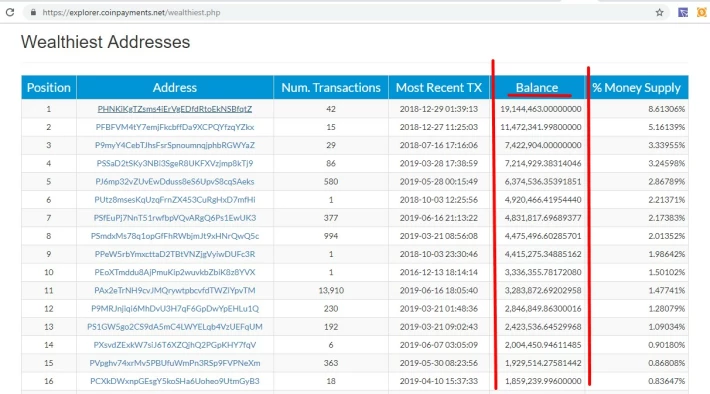This screenshot has width=710, height=394.
Task: Select balance value 7,214,929.38314046
Action: pyautogui.click(x=543, y=163)
